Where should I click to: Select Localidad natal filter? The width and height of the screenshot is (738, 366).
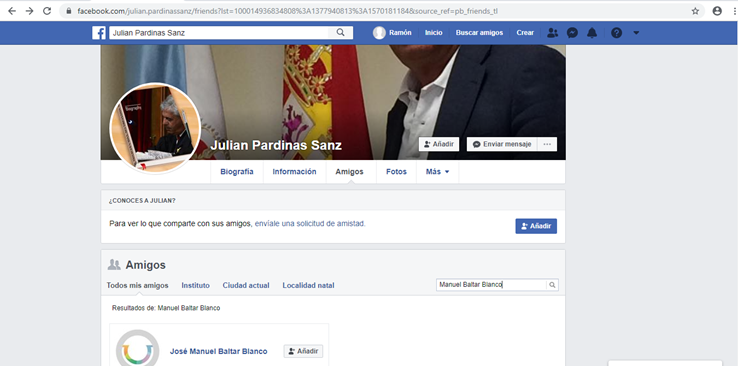[x=308, y=286]
